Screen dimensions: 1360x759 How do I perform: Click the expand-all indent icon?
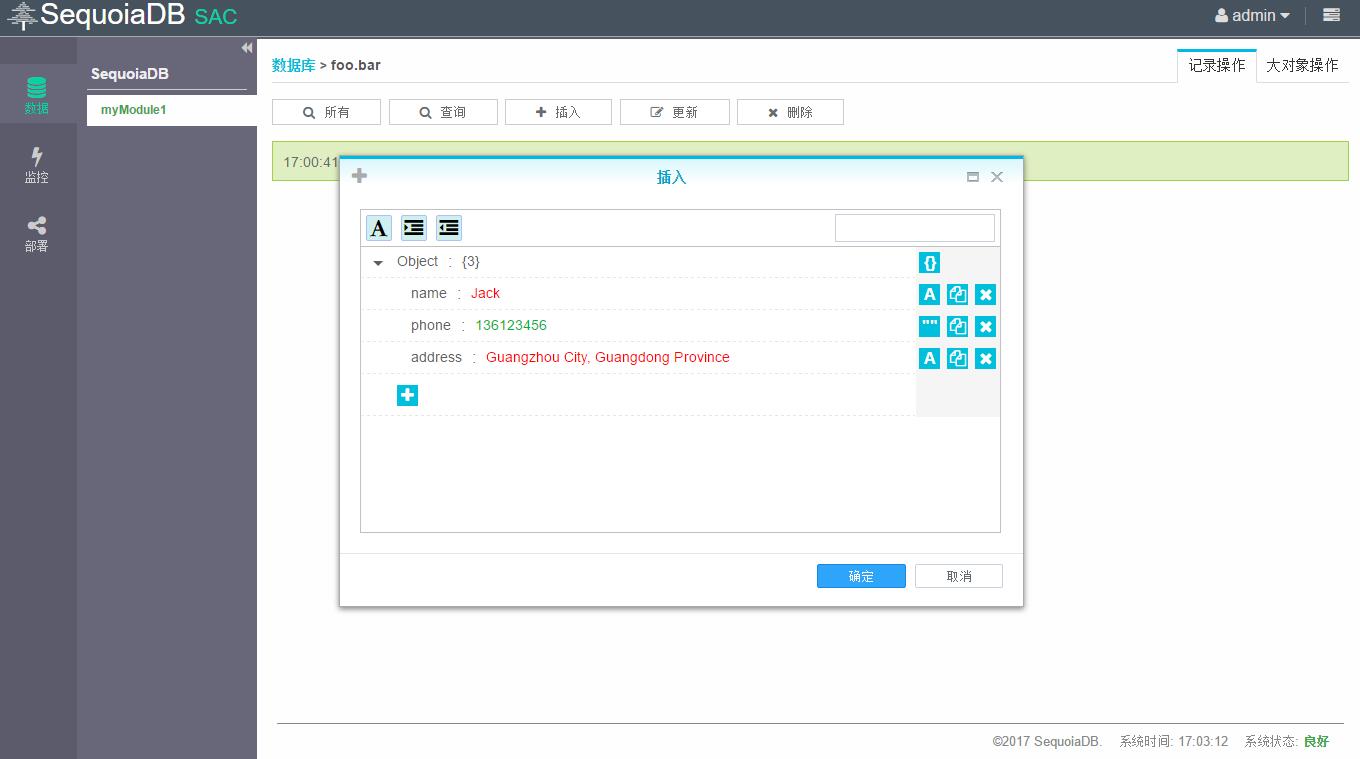pyautogui.click(x=414, y=228)
